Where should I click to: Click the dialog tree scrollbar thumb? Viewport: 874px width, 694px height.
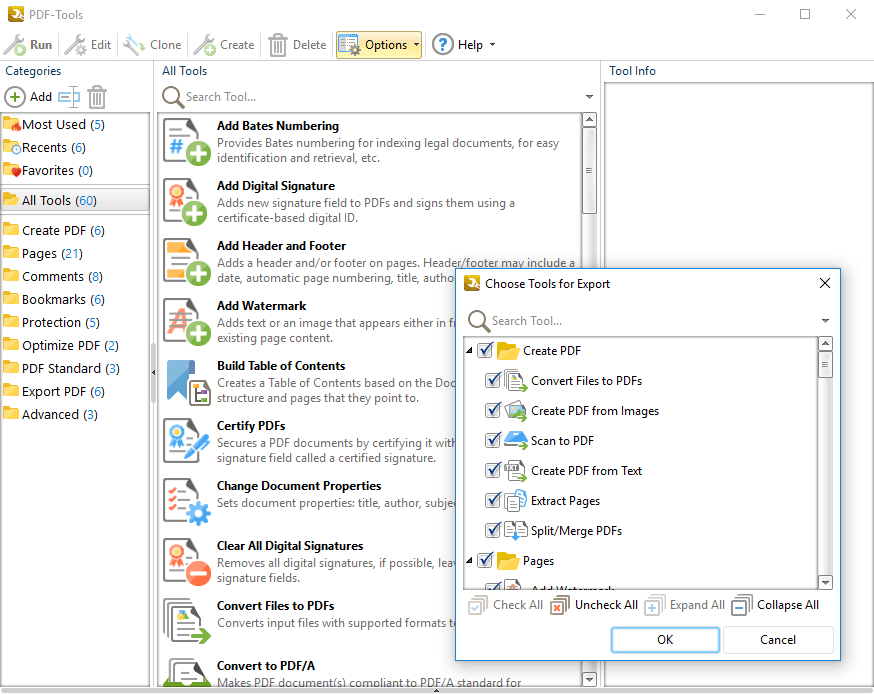[826, 365]
